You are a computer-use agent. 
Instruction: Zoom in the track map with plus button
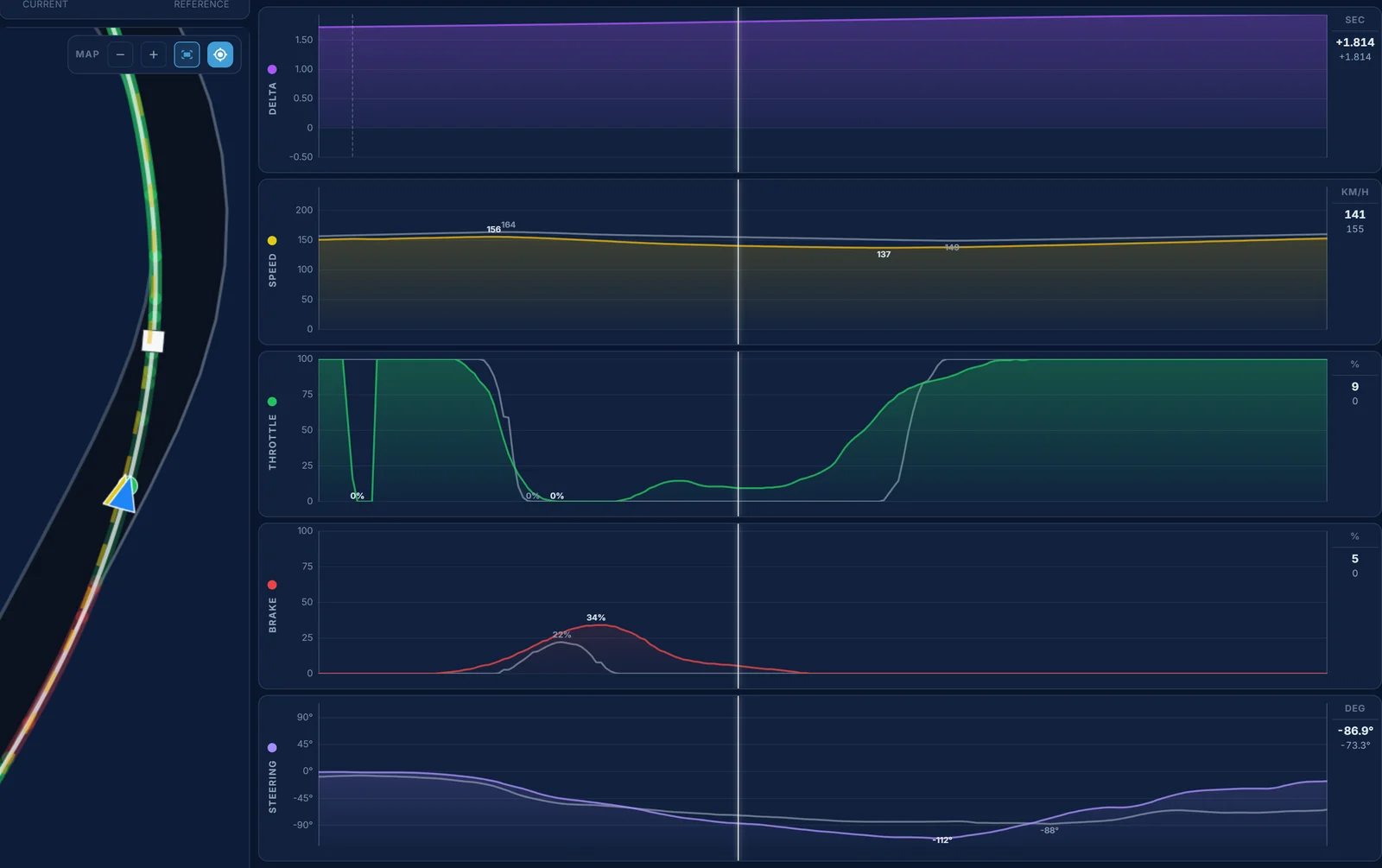(154, 54)
